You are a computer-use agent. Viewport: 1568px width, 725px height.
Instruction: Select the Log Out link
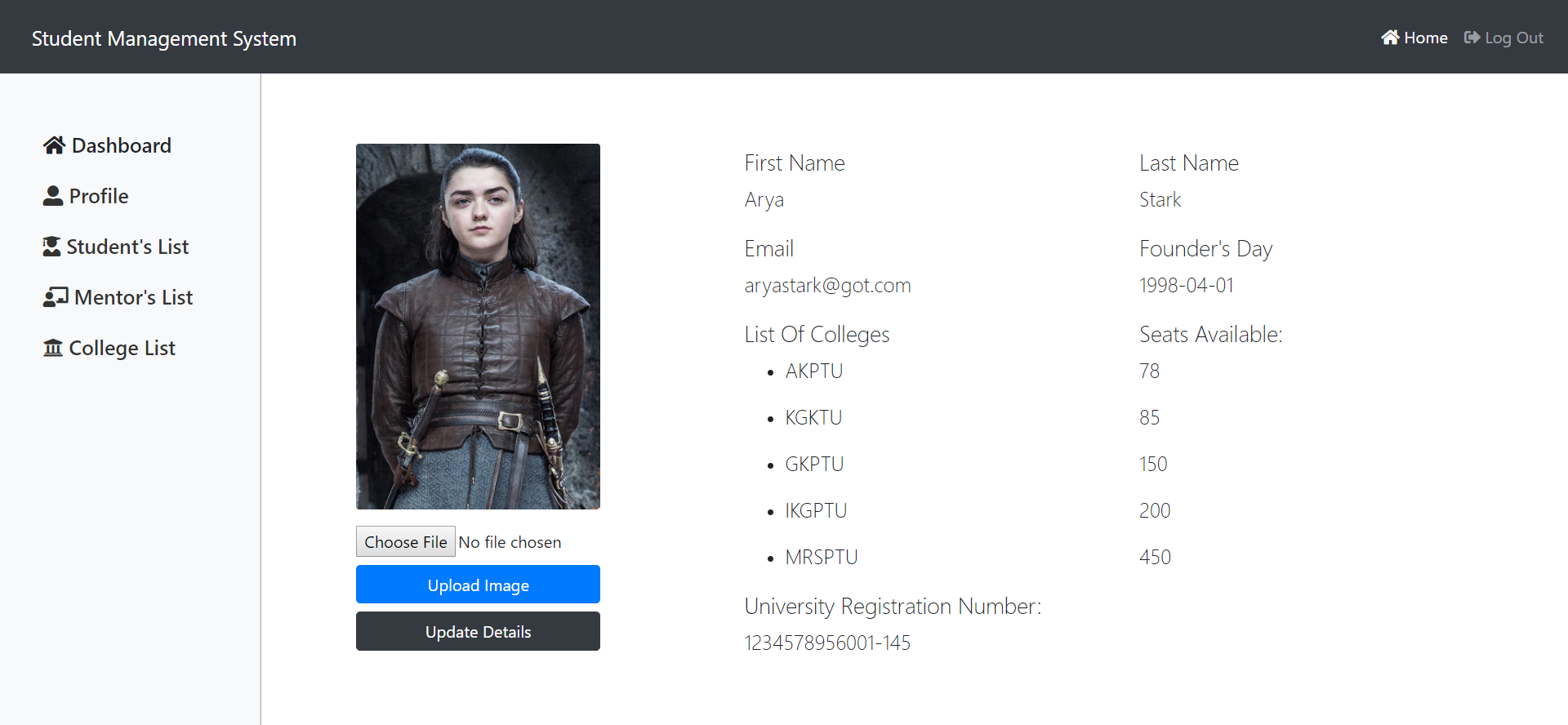tap(1503, 38)
